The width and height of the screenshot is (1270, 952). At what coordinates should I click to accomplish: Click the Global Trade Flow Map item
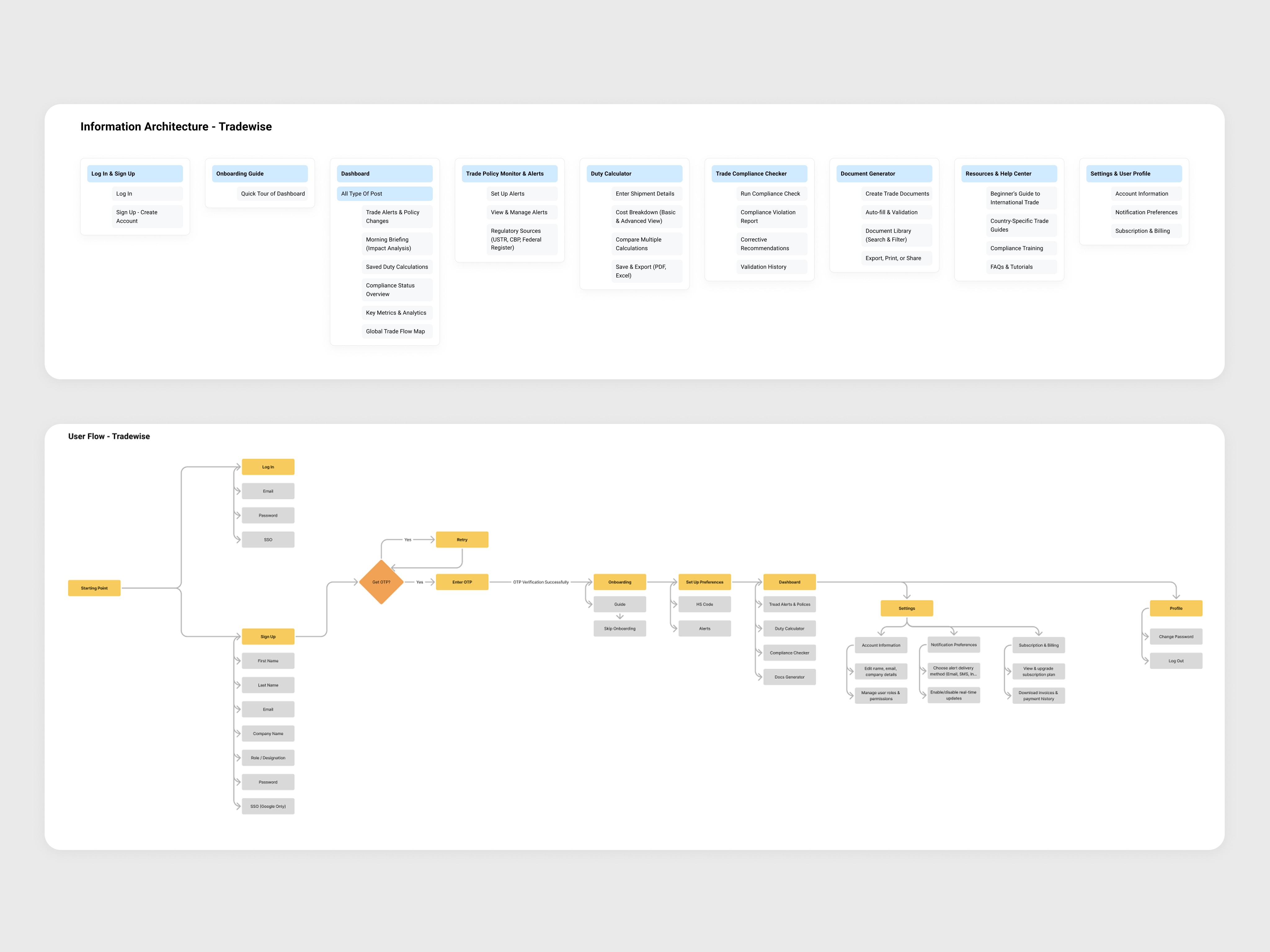coord(397,331)
